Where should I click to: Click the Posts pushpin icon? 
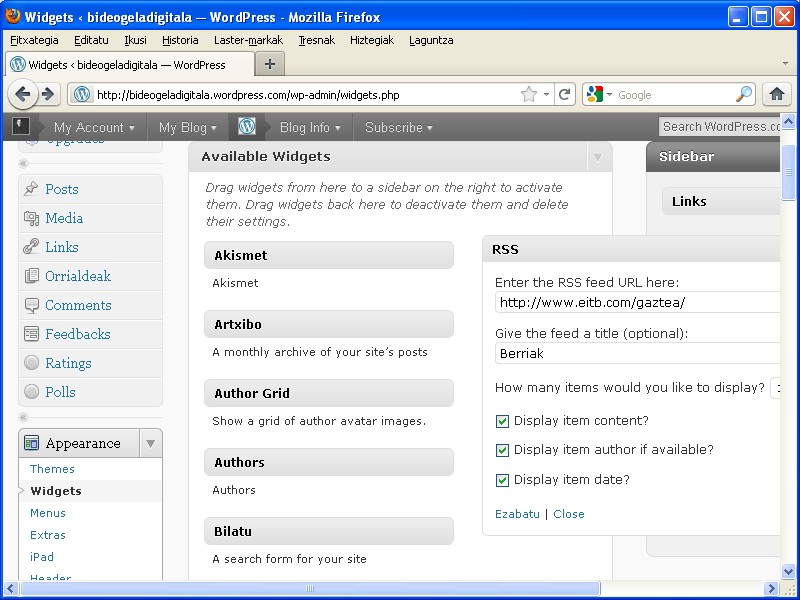click(x=31, y=189)
